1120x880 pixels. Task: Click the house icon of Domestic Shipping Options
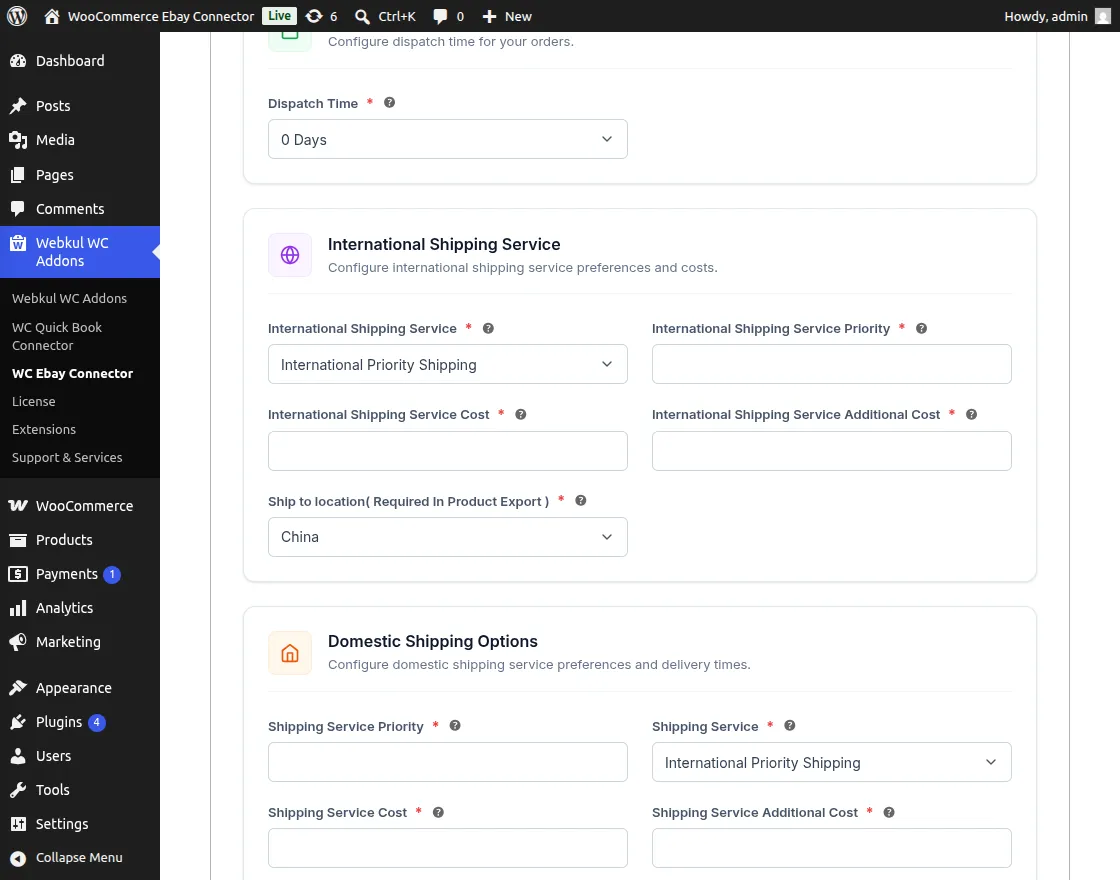coord(290,653)
